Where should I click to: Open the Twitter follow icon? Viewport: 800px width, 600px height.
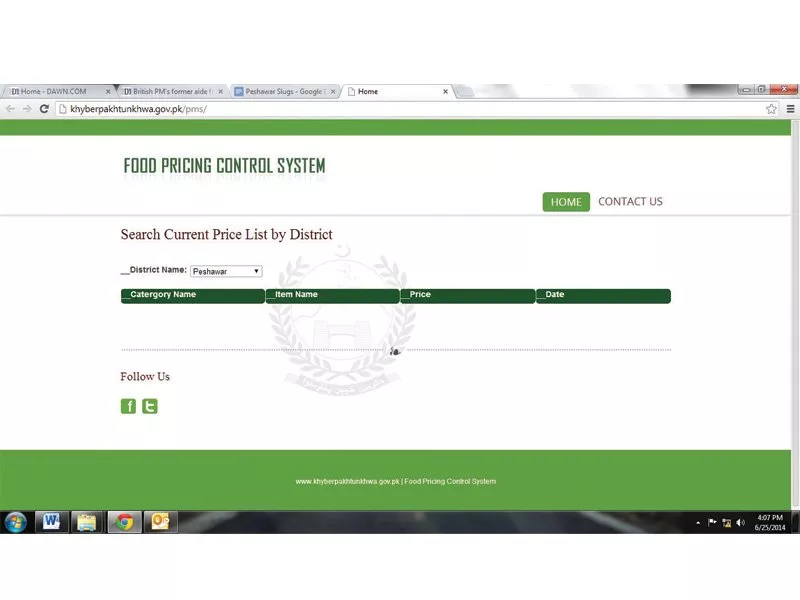coord(149,406)
